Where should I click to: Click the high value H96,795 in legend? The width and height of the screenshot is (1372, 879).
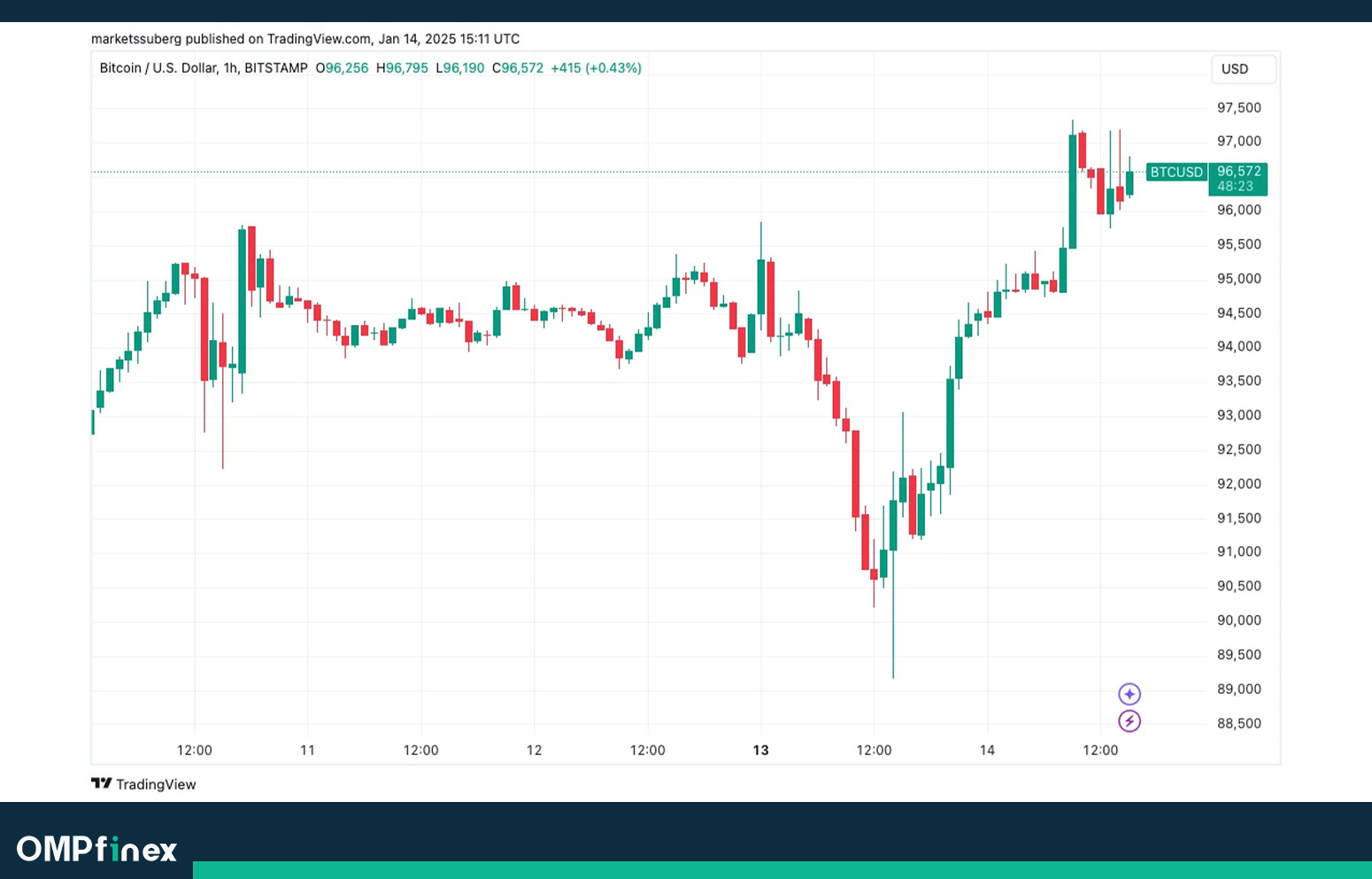[402, 68]
